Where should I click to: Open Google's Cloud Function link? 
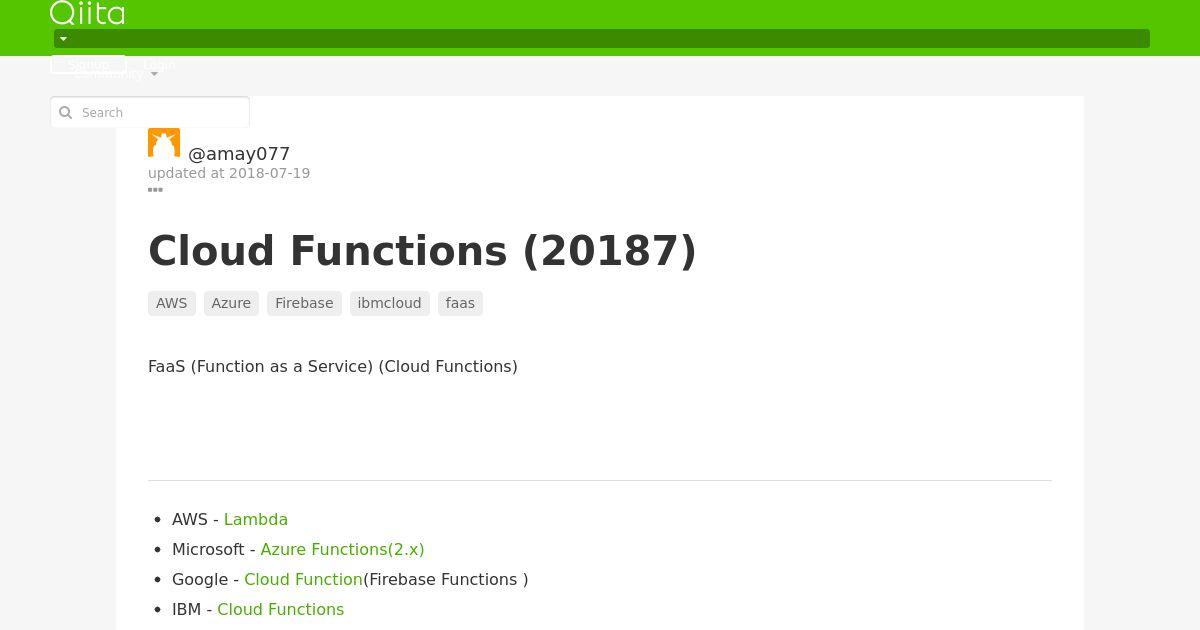click(x=303, y=580)
